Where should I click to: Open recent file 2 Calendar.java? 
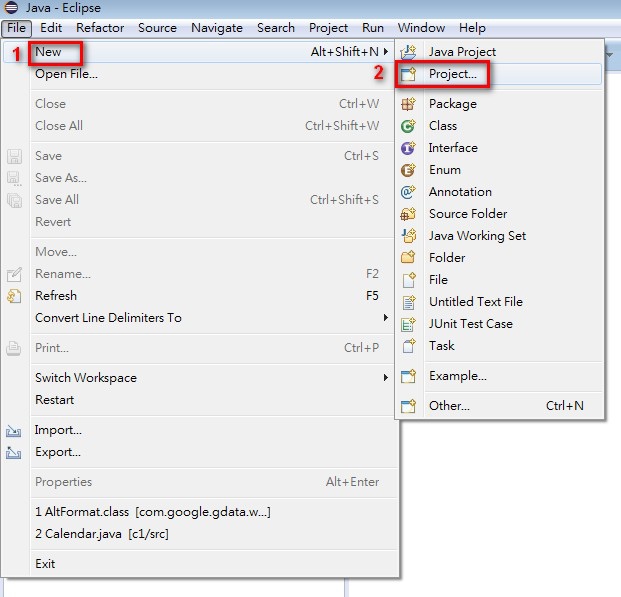(198, 534)
